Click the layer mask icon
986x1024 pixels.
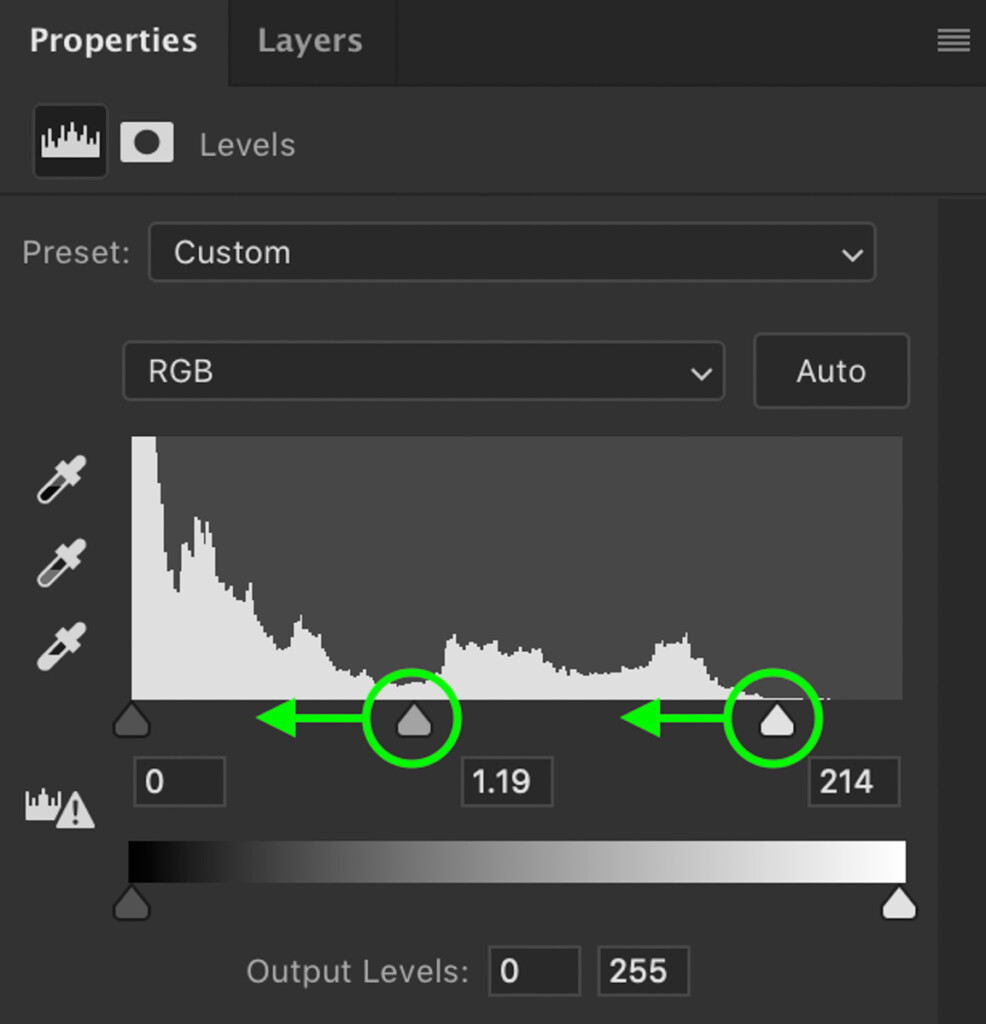point(147,142)
